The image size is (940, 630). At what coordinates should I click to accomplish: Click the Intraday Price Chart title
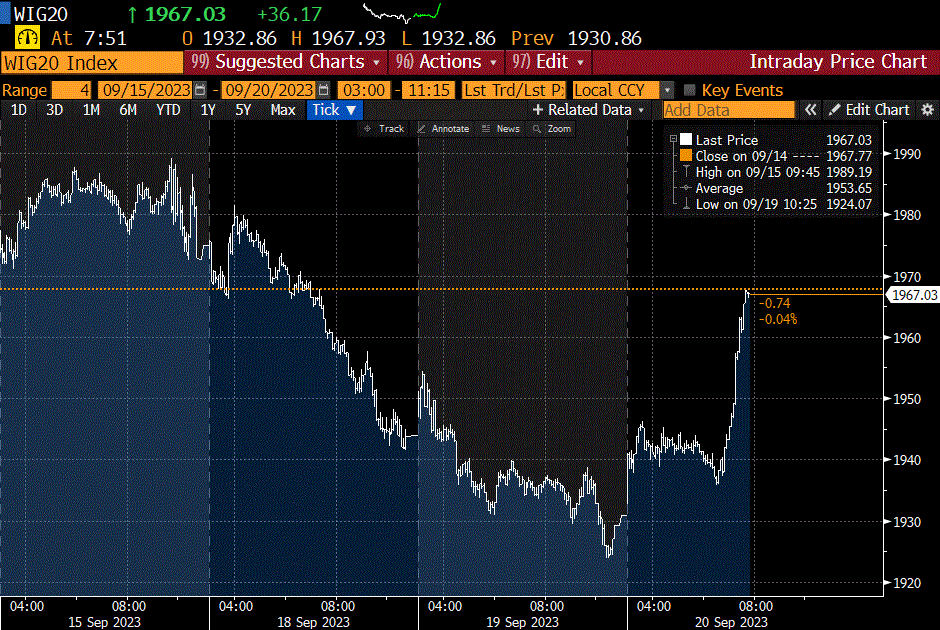[x=838, y=62]
